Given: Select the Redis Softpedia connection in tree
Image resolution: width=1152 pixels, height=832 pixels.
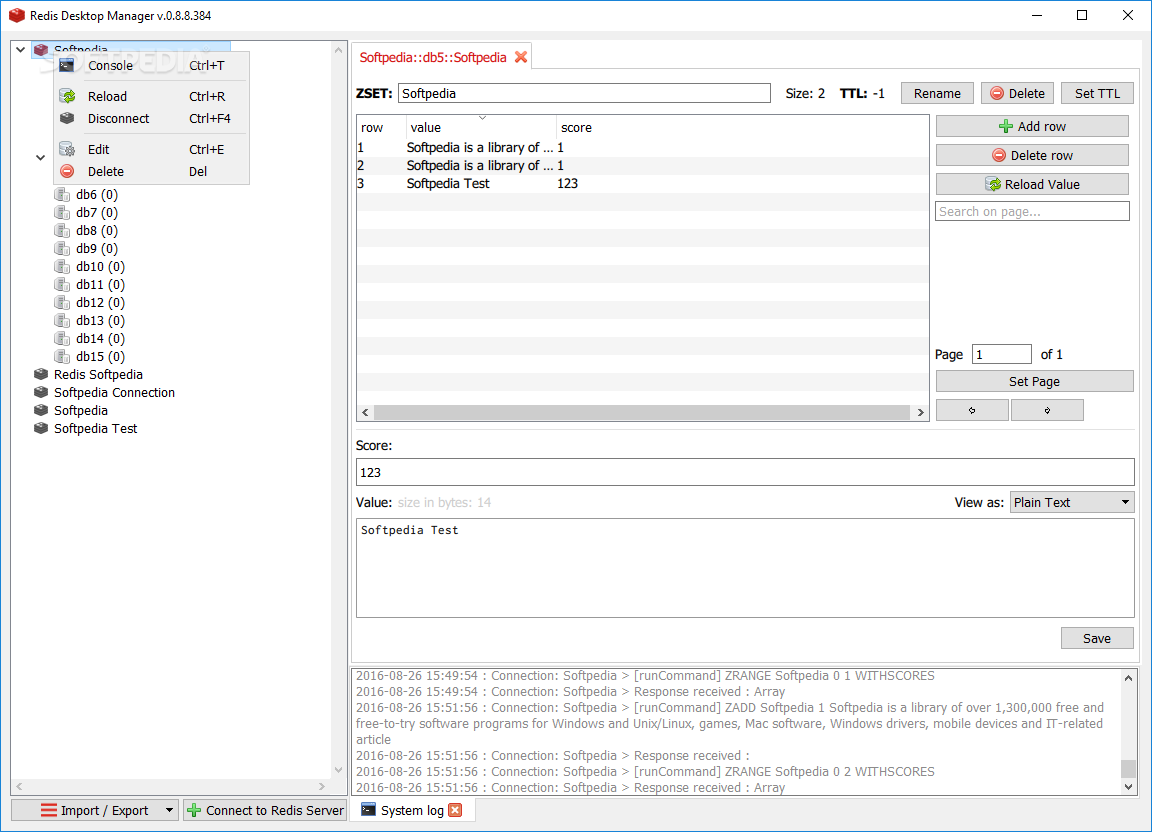Looking at the screenshot, I should 98,374.
